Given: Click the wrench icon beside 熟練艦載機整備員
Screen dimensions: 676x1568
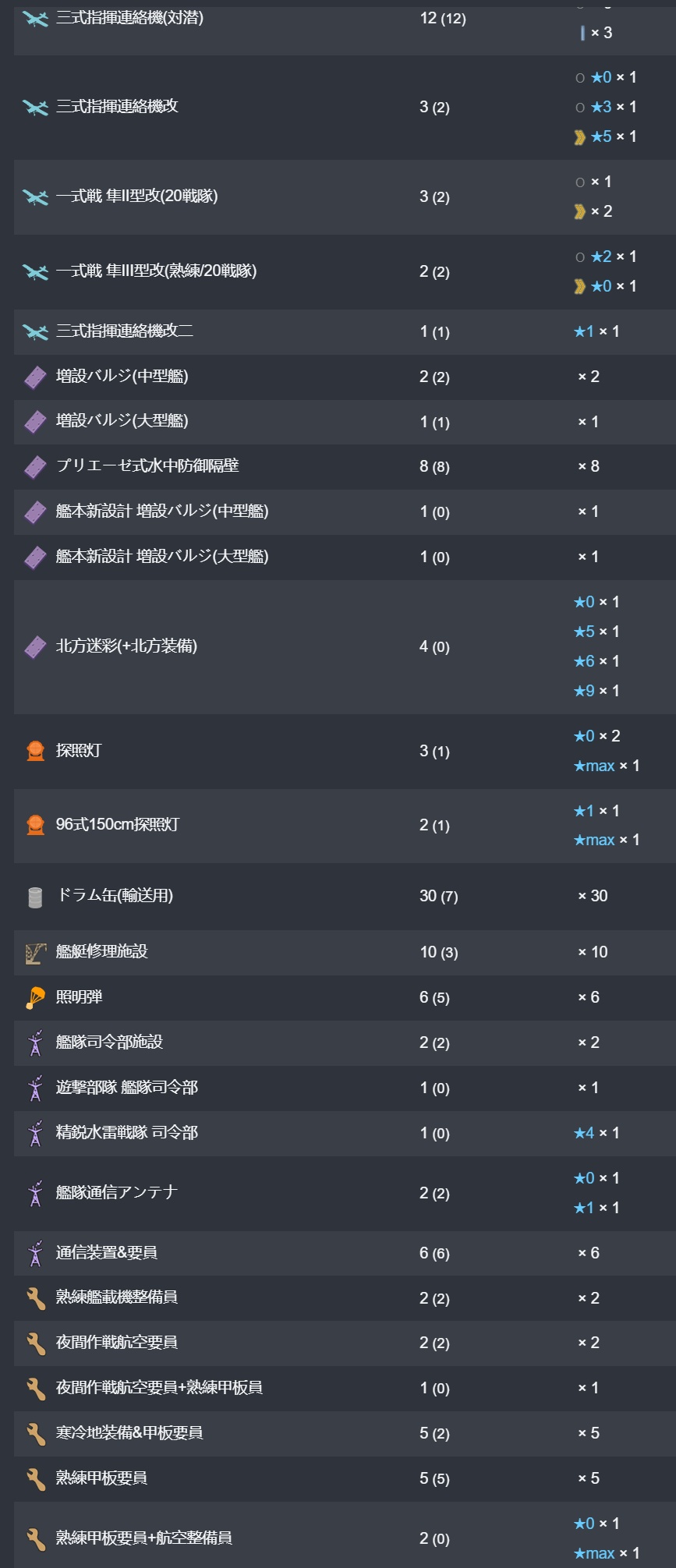Looking at the screenshot, I should coord(35,1298).
